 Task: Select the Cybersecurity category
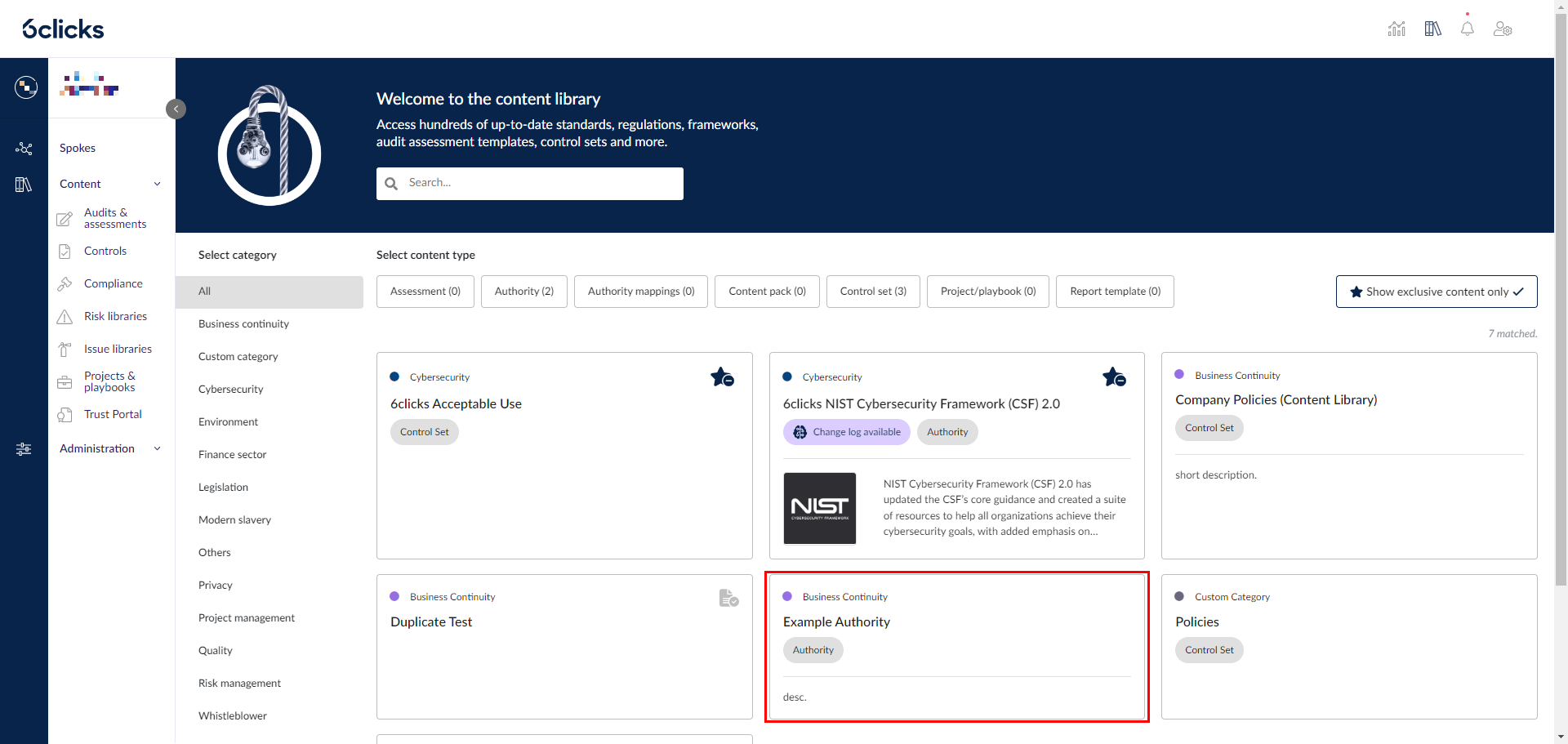click(230, 390)
